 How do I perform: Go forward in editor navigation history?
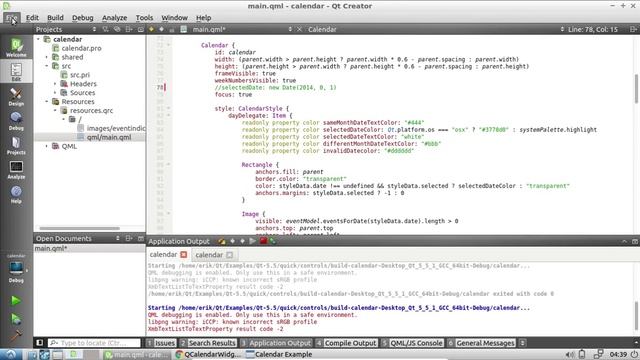[x=162, y=29]
